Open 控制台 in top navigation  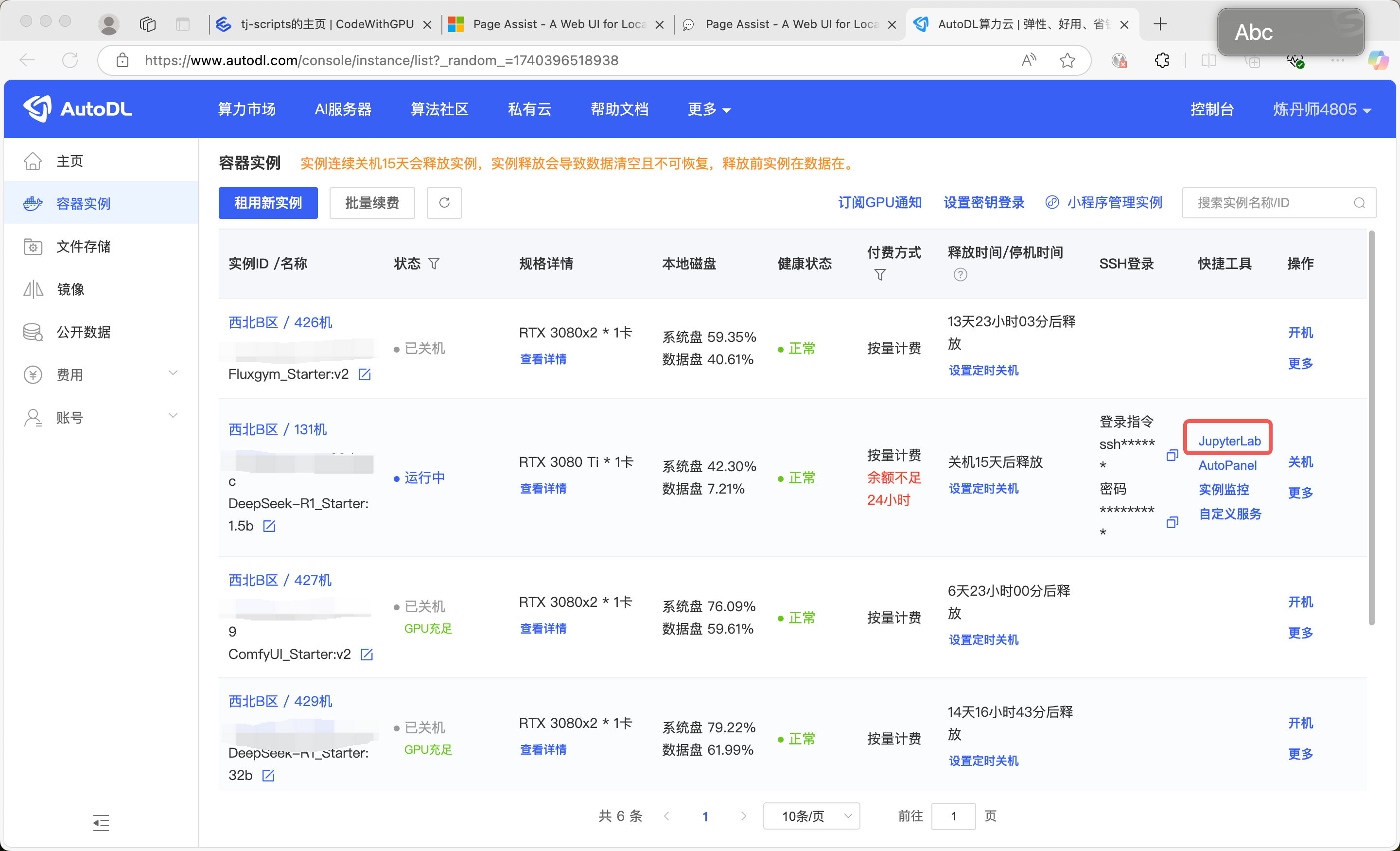[1212, 109]
